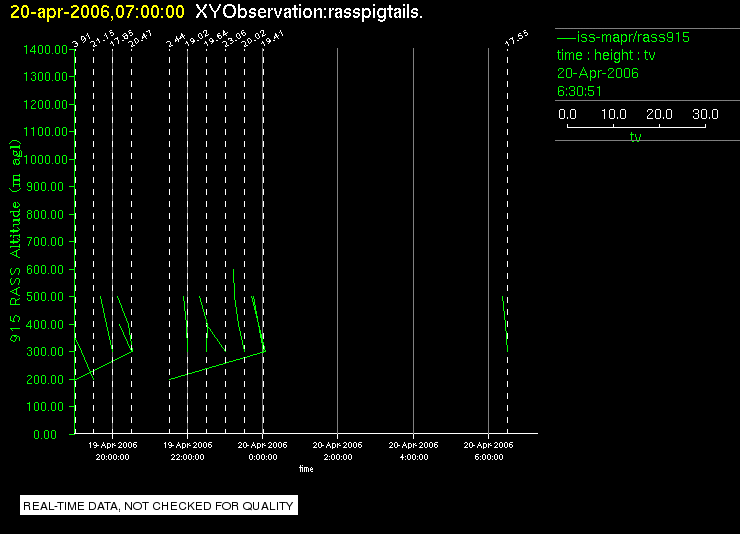The height and width of the screenshot is (534, 740).
Task: Click the x-axis label '19-Apr-2006 22:00:00'
Action: click(187, 451)
